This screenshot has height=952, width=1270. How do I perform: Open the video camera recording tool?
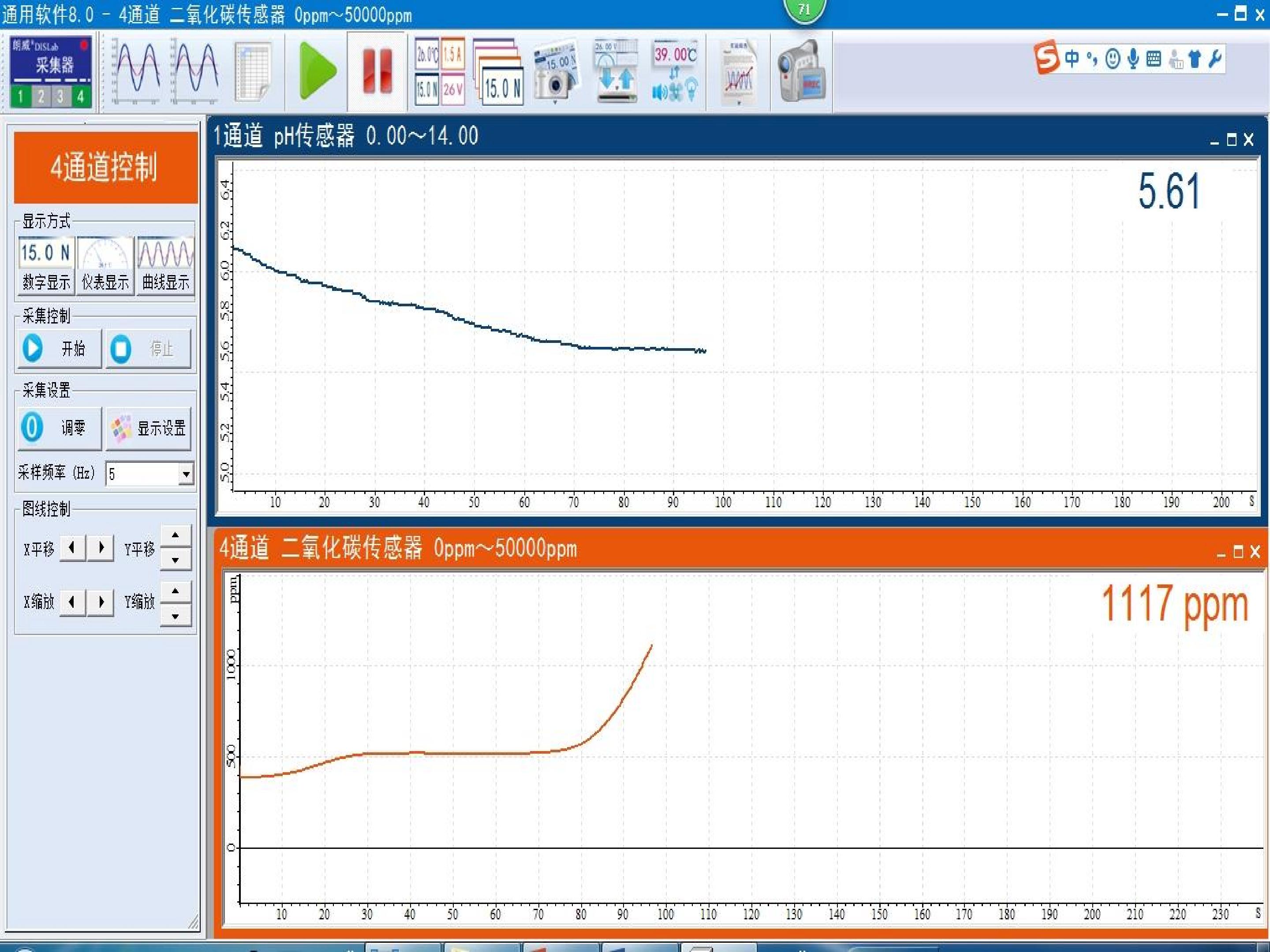802,72
